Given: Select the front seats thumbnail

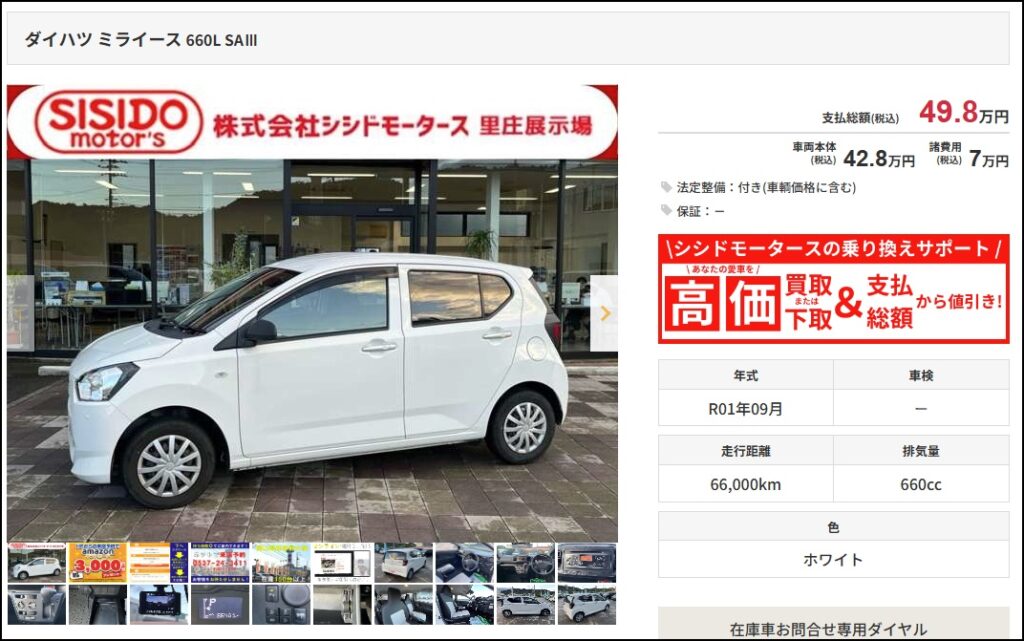Looking at the screenshot, I should click(404, 604).
